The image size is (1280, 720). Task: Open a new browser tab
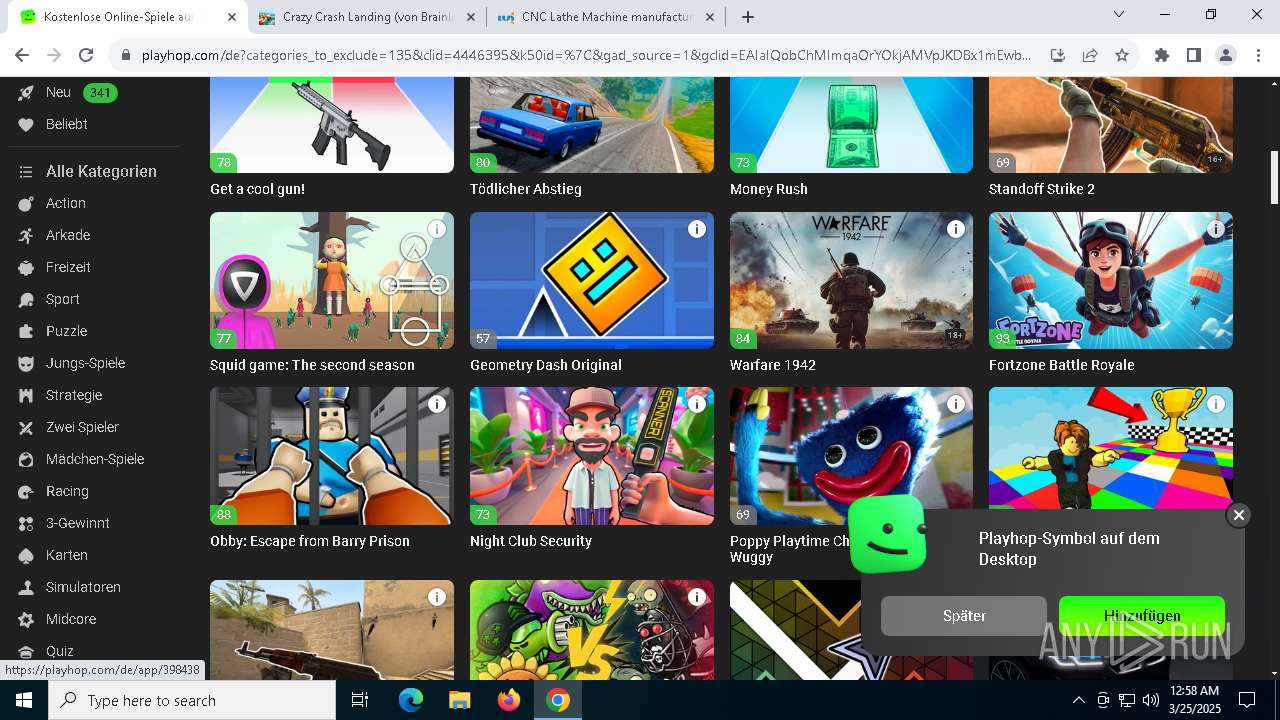click(x=748, y=17)
